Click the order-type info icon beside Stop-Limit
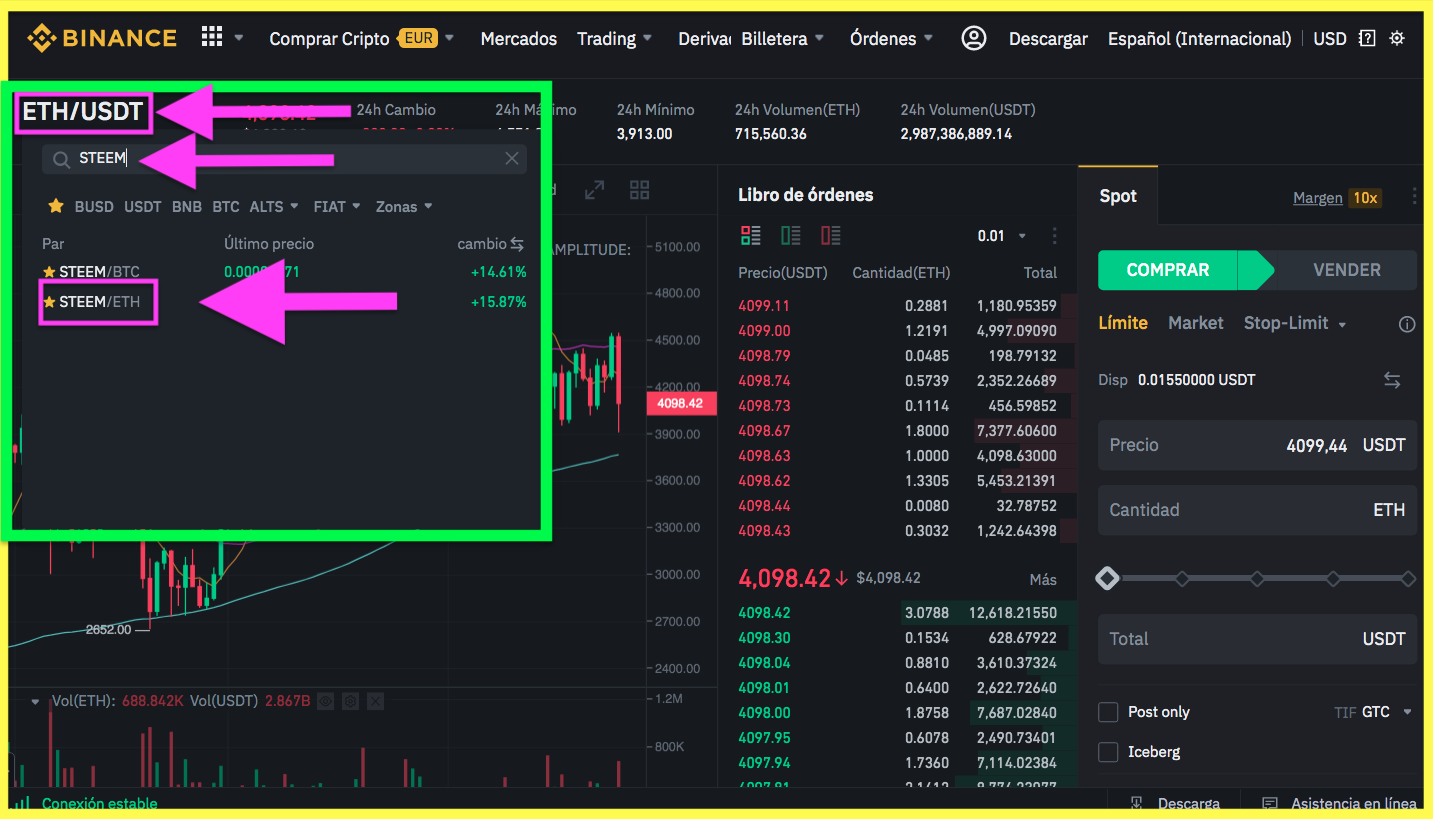Image resolution: width=1433 pixels, height=819 pixels. click(1407, 324)
